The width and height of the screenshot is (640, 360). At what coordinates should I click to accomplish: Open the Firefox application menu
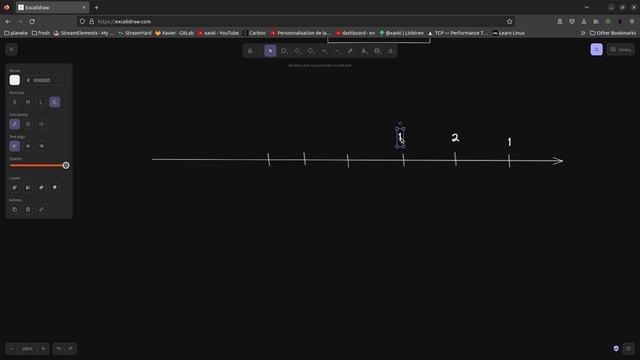[x=632, y=21]
